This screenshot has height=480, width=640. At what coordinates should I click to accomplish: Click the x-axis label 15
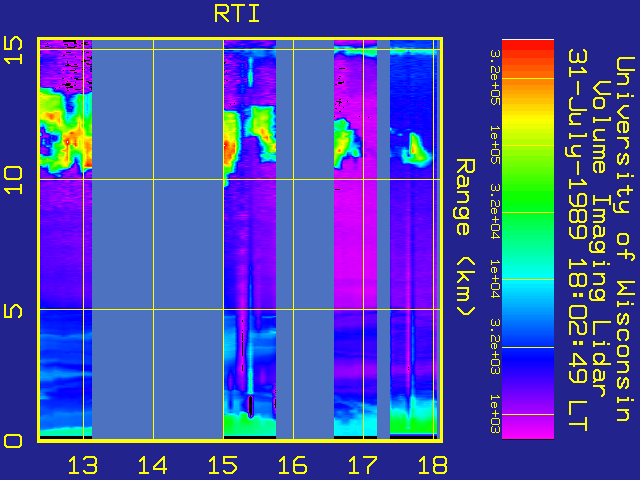click(x=223, y=465)
